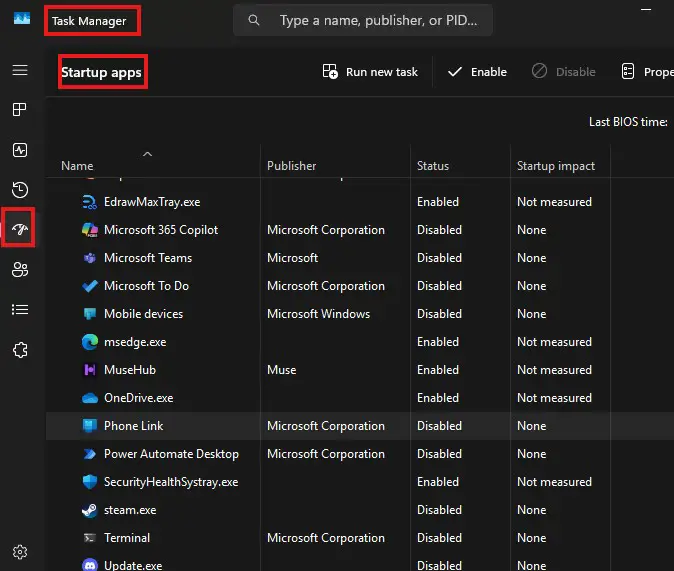Select the Phone Link row name

tap(133, 426)
